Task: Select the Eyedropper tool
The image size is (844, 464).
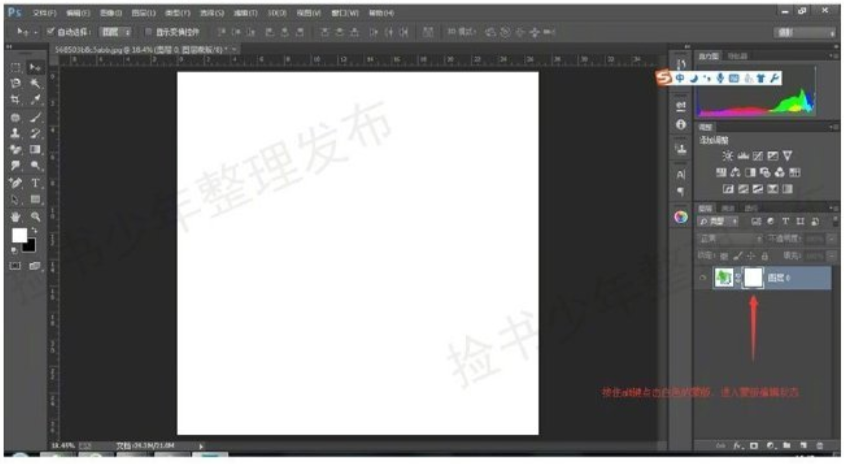Action: click(35, 100)
